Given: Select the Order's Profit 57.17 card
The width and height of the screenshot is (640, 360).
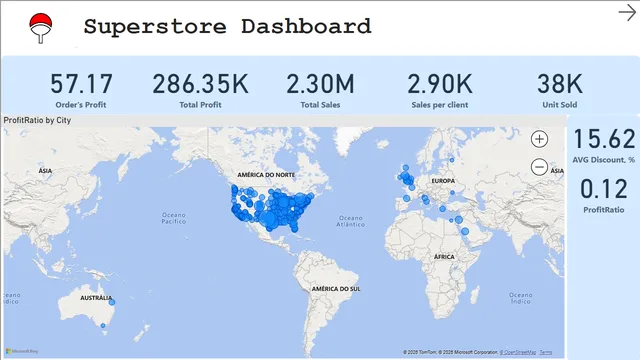Looking at the screenshot, I should click(81, 91).
